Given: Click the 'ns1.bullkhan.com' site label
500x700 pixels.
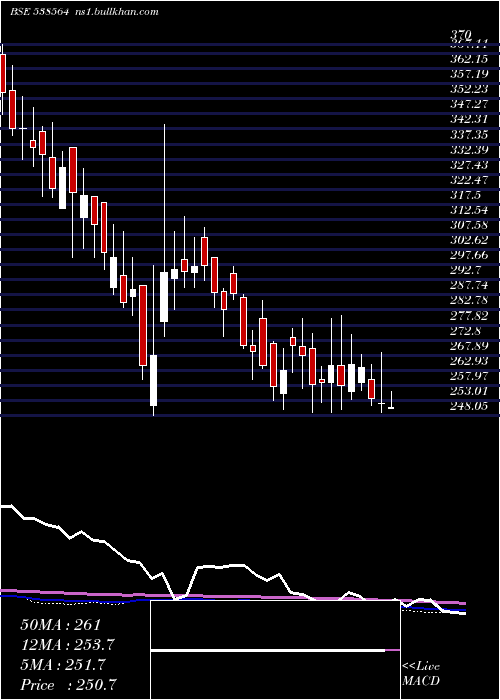Looking at the screenshot, I should click(x=116, y=12).
